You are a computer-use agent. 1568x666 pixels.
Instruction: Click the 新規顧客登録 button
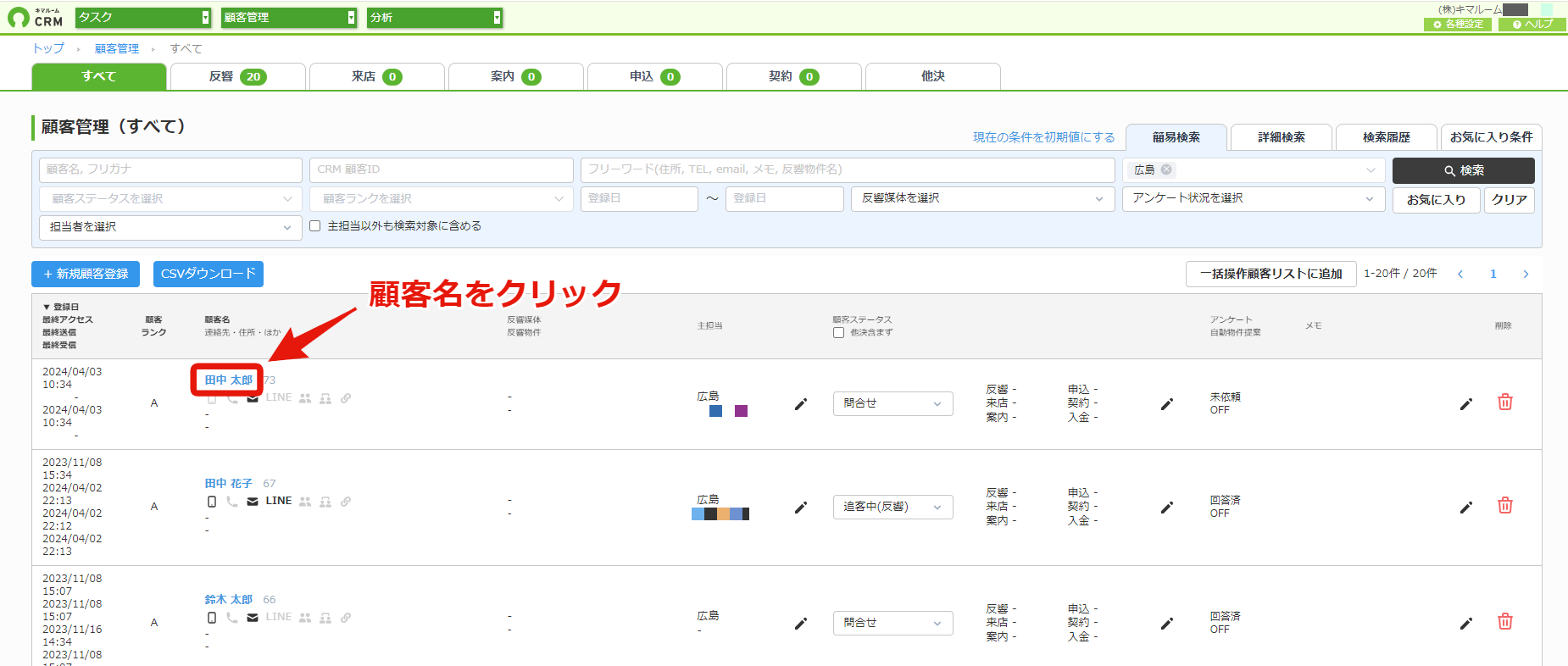click(x=86, y=274)
